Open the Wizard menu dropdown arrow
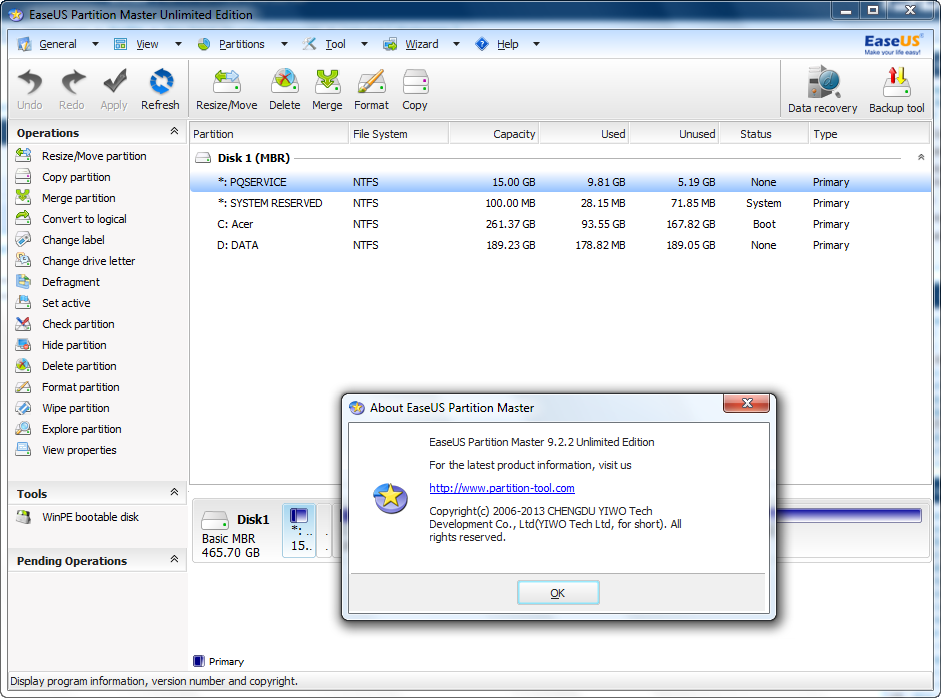Screen dimensions: 941x698 click(x=456, y=44)
